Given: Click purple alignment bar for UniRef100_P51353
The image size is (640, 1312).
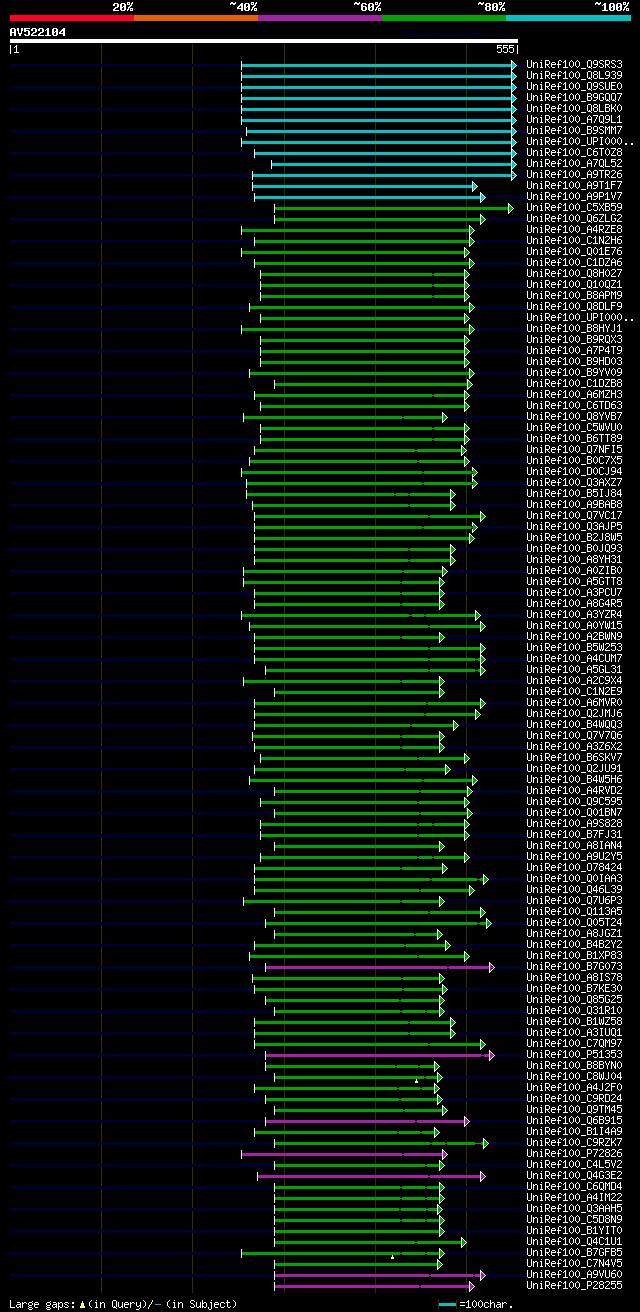Looking at the screenshot, I should point(379,1055).
